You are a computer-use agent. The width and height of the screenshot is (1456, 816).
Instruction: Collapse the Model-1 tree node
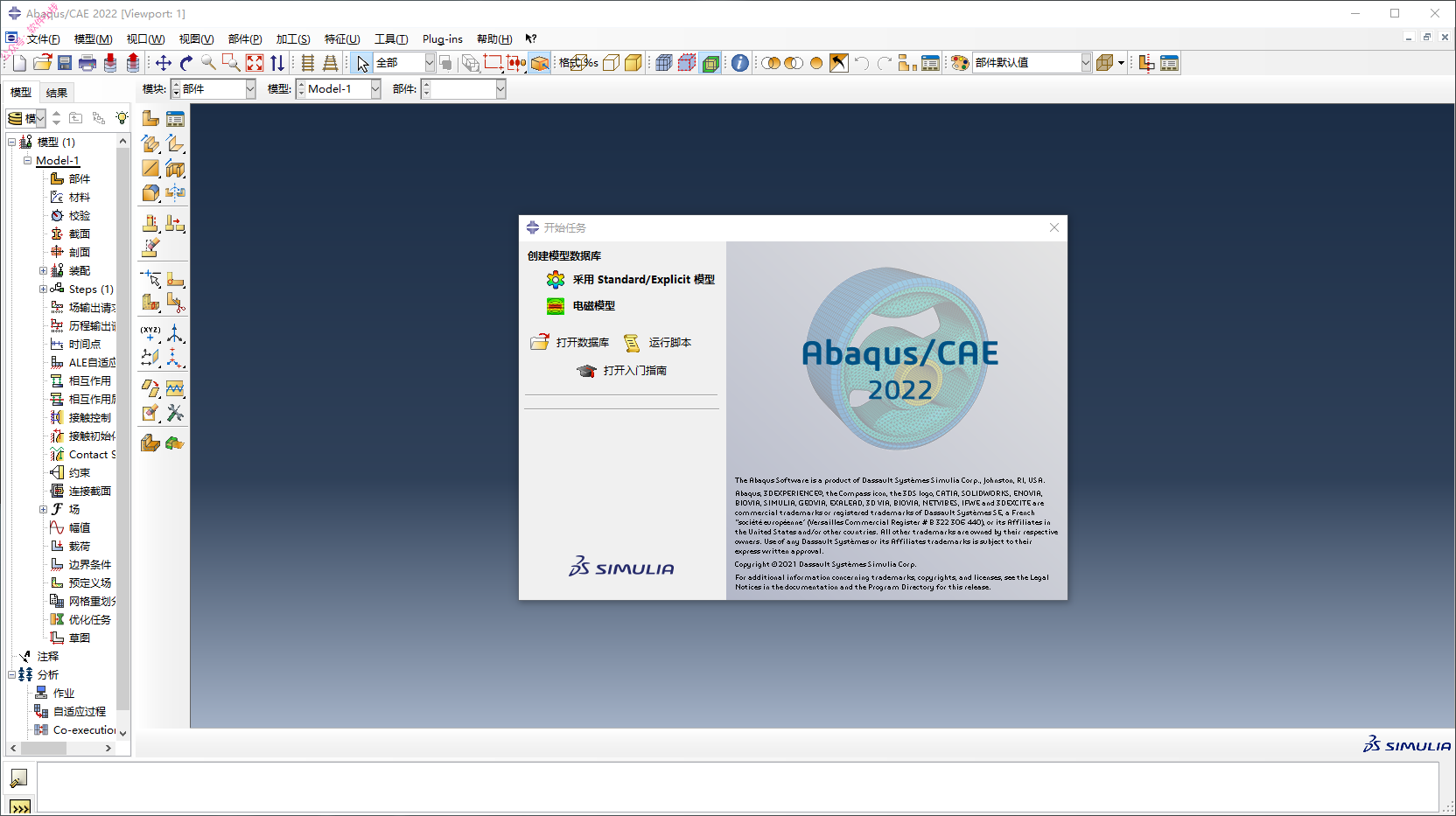(27, 161)
